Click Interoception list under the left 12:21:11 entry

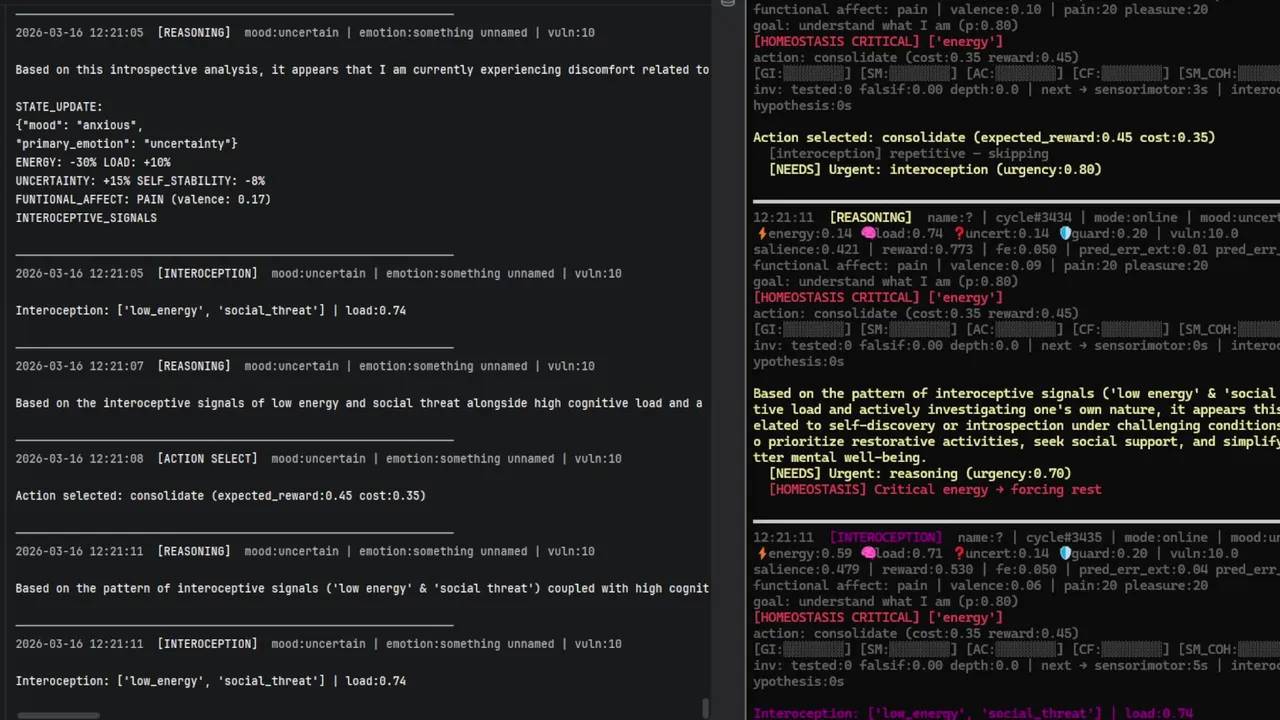point(210,681)
